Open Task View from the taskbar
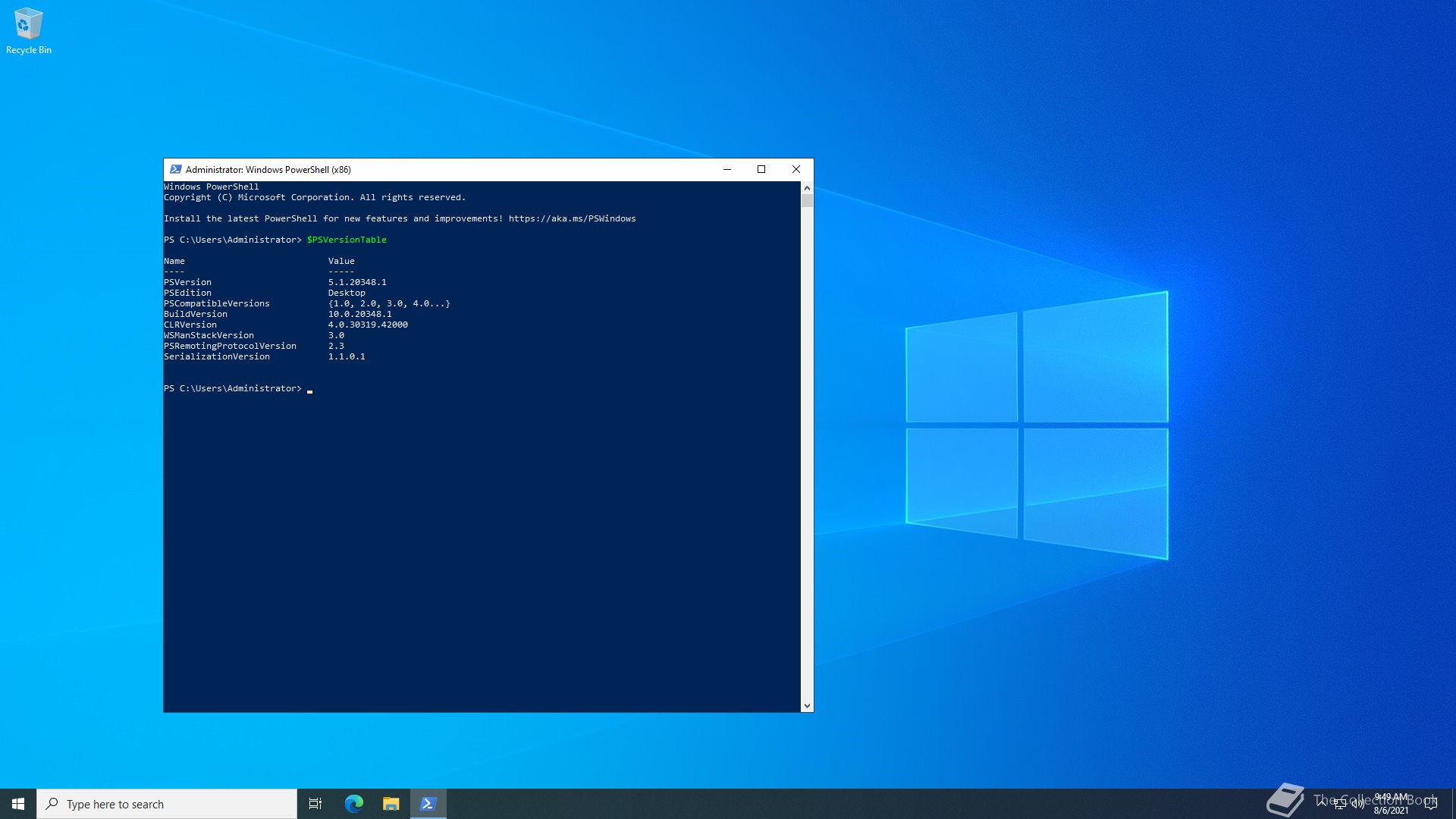This screenshot has height=819, width=1456. click(315, 804)
